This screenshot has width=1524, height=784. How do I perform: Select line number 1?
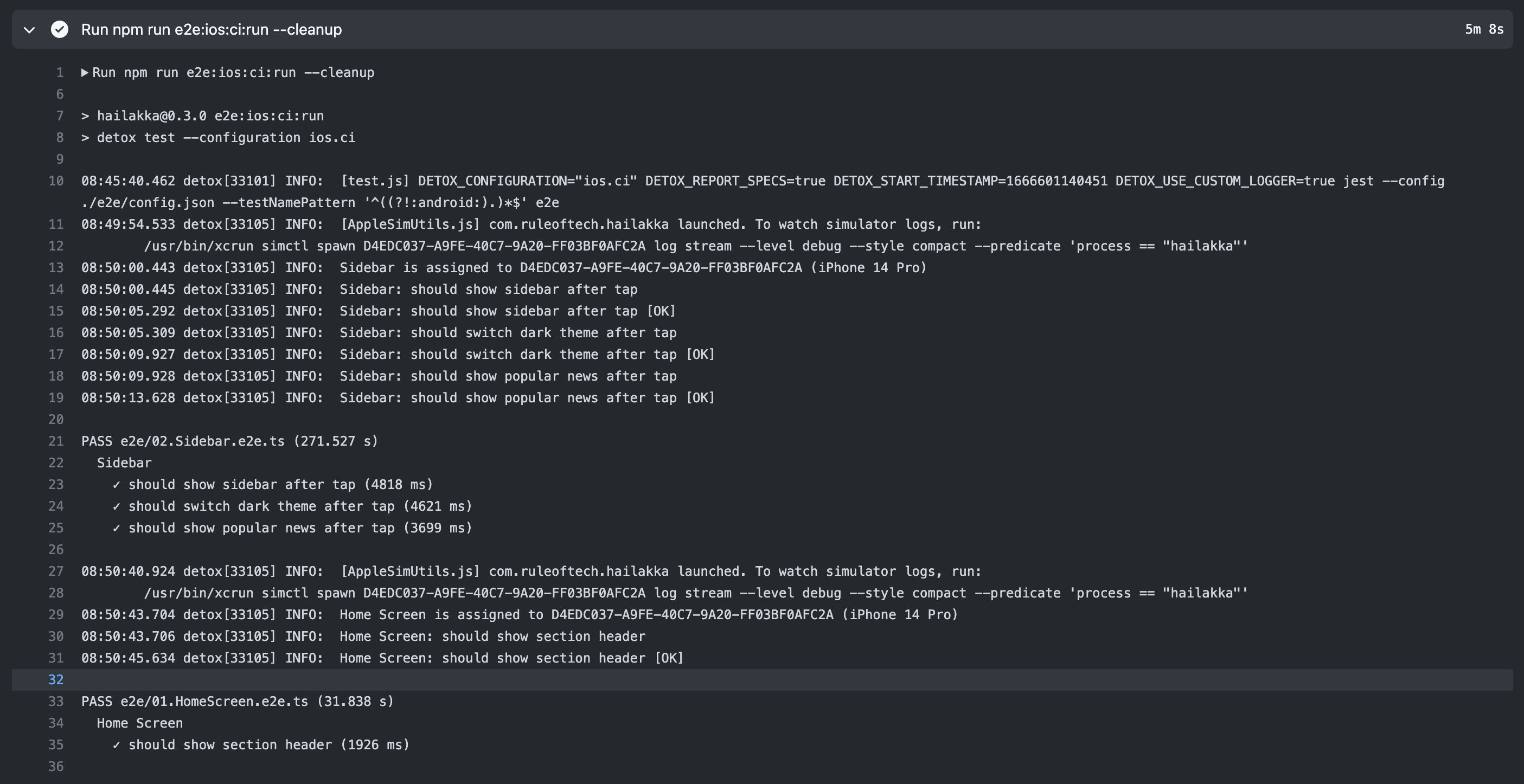pos(59,73)
